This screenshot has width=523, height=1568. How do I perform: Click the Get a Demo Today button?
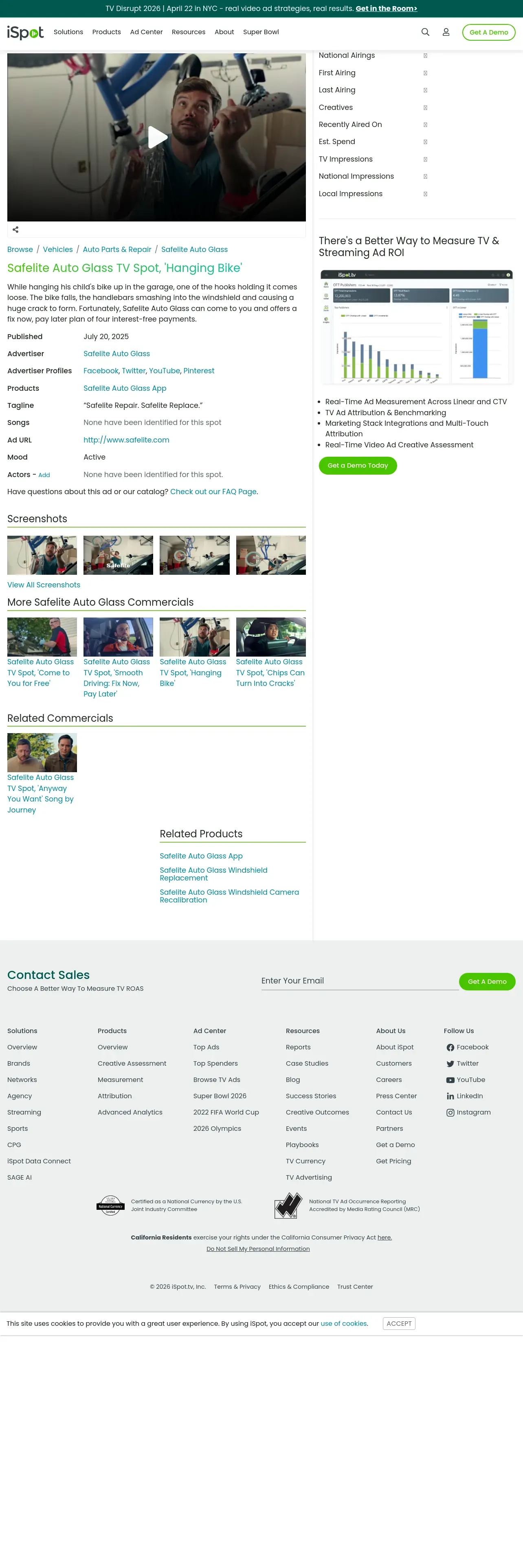pos(358,466)
